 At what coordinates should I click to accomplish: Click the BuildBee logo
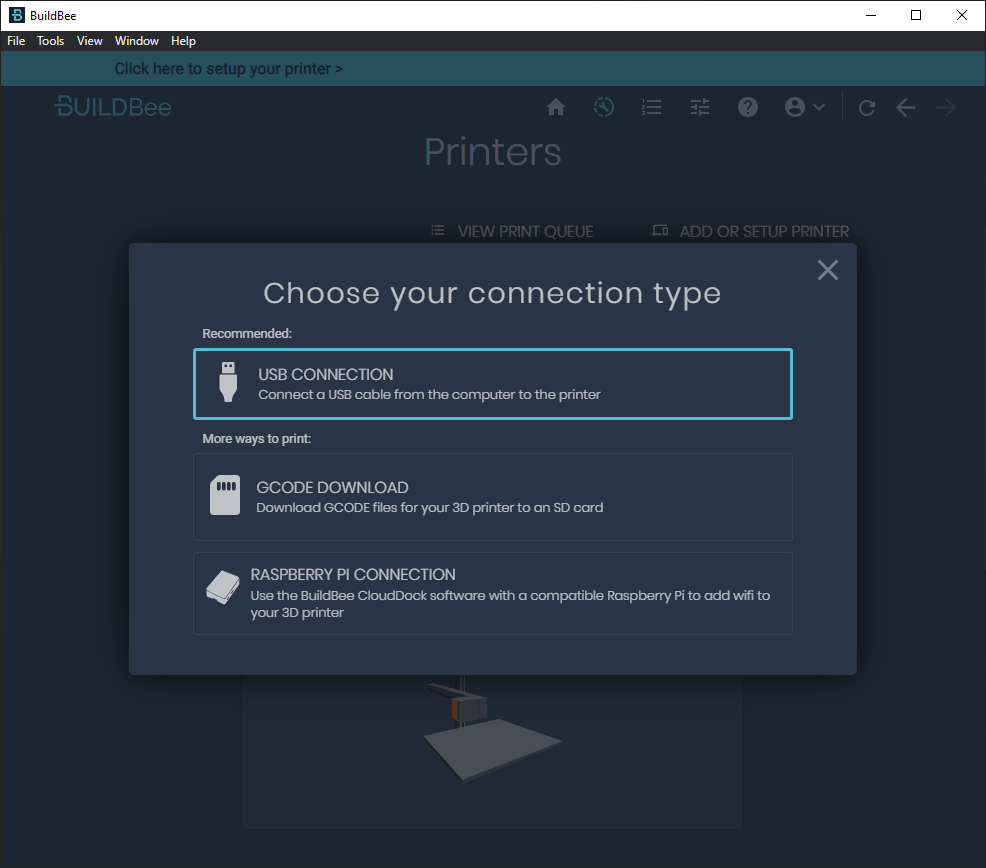point(113,106)
